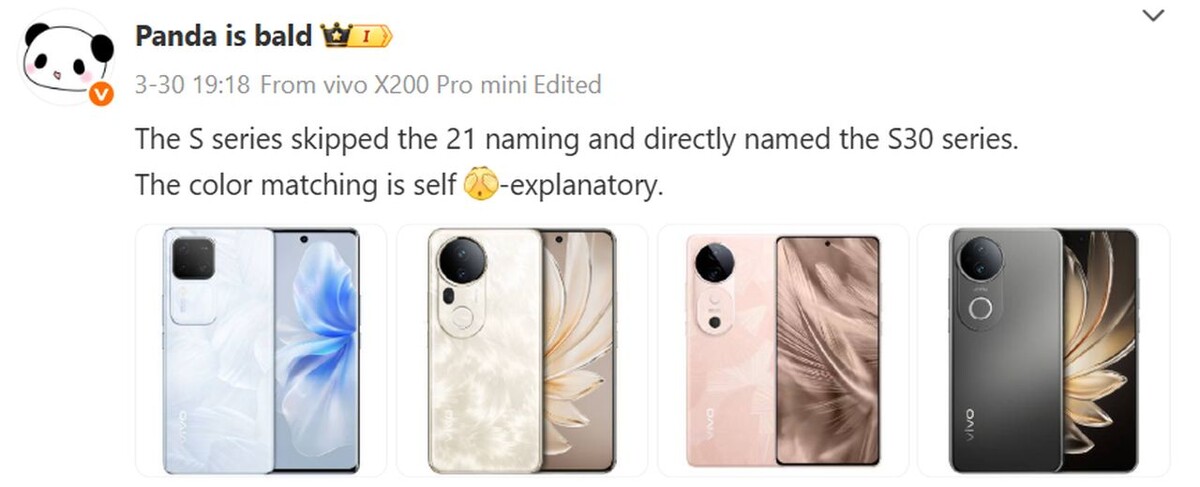The width and height of the screenshot is (1200, 487).
Task: Open the 'Panda is bald' username
Action: pos(224,37)
